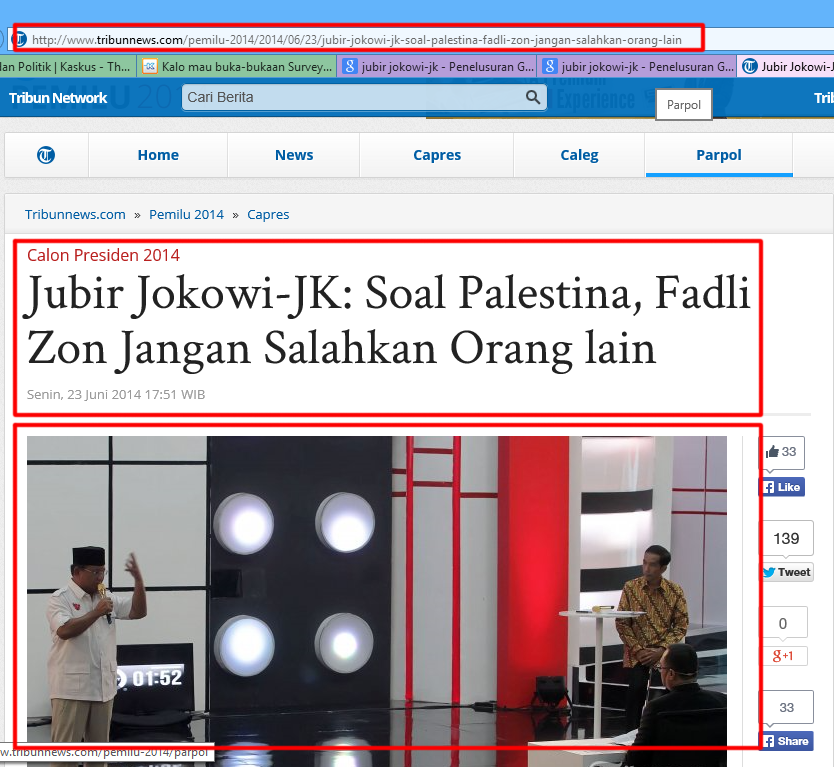The height and width of the screenshot is (768, 834).
Task: Follow the Tribunnews.com breadcrumb link
Action: point(75,214)
